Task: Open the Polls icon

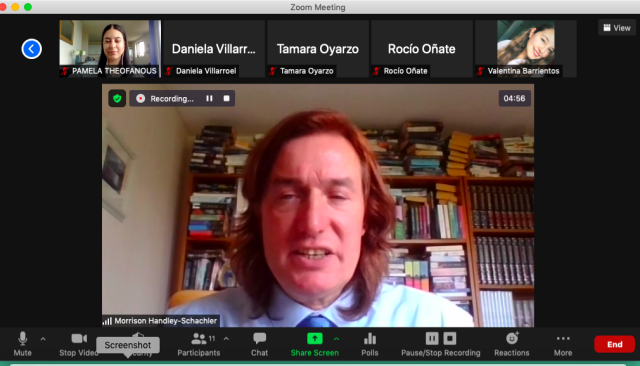Action: (x=369, y=344)
